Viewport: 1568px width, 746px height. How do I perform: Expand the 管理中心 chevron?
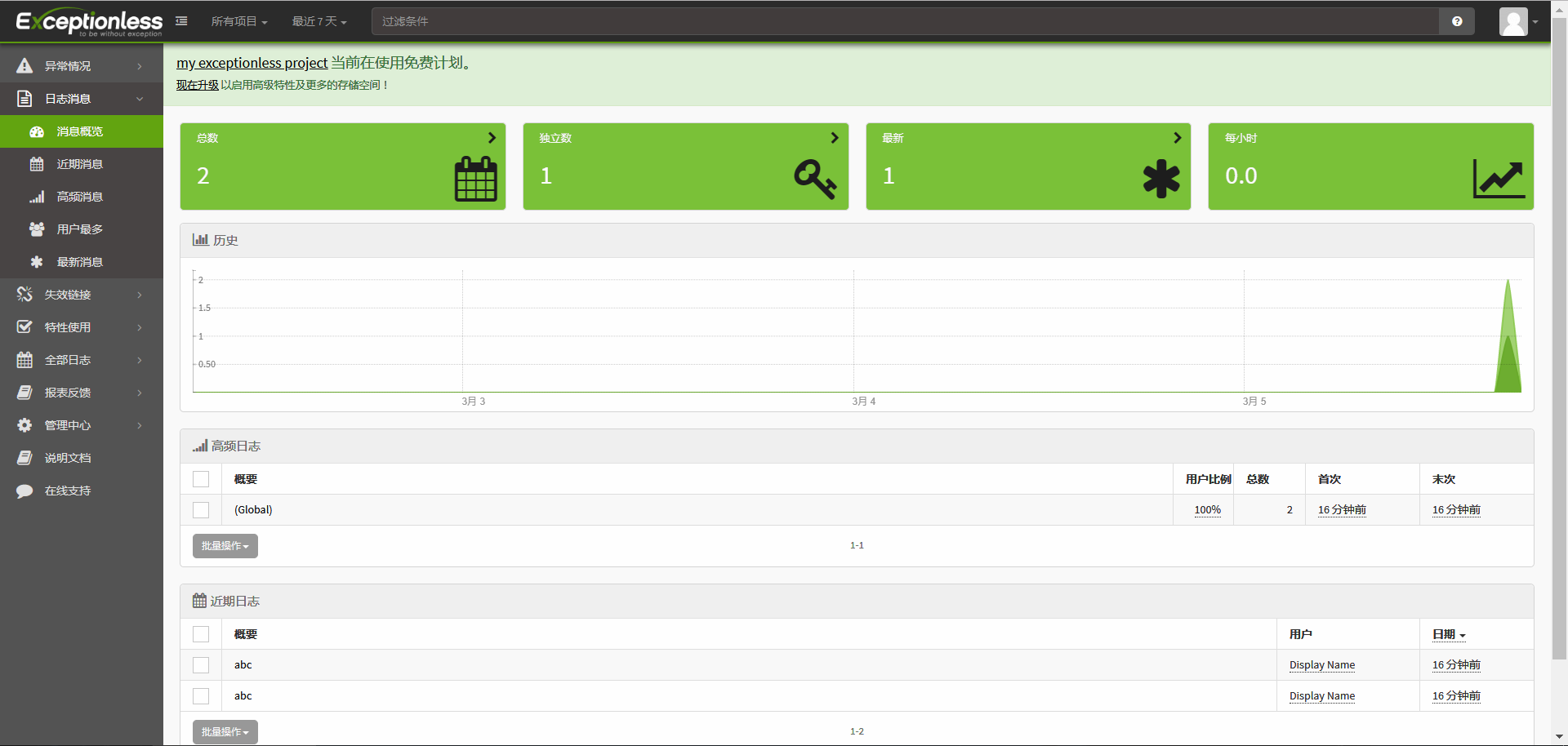tap(140, 425)
